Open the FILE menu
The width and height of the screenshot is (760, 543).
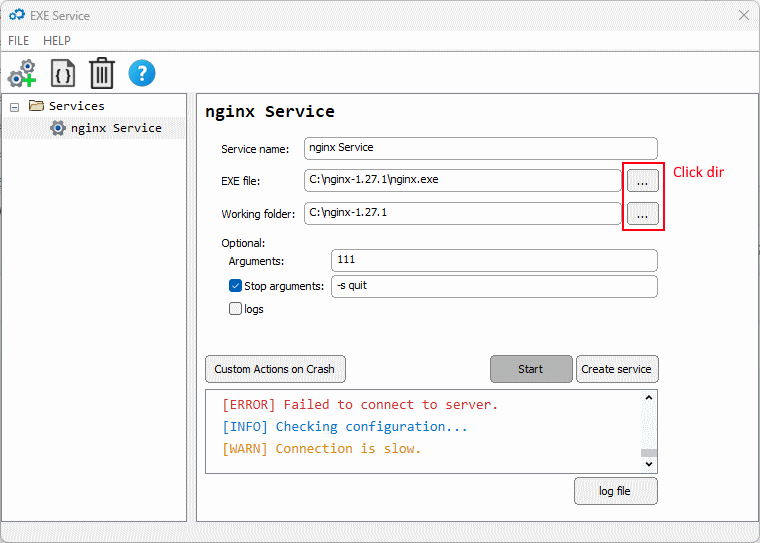click(18, 41)
